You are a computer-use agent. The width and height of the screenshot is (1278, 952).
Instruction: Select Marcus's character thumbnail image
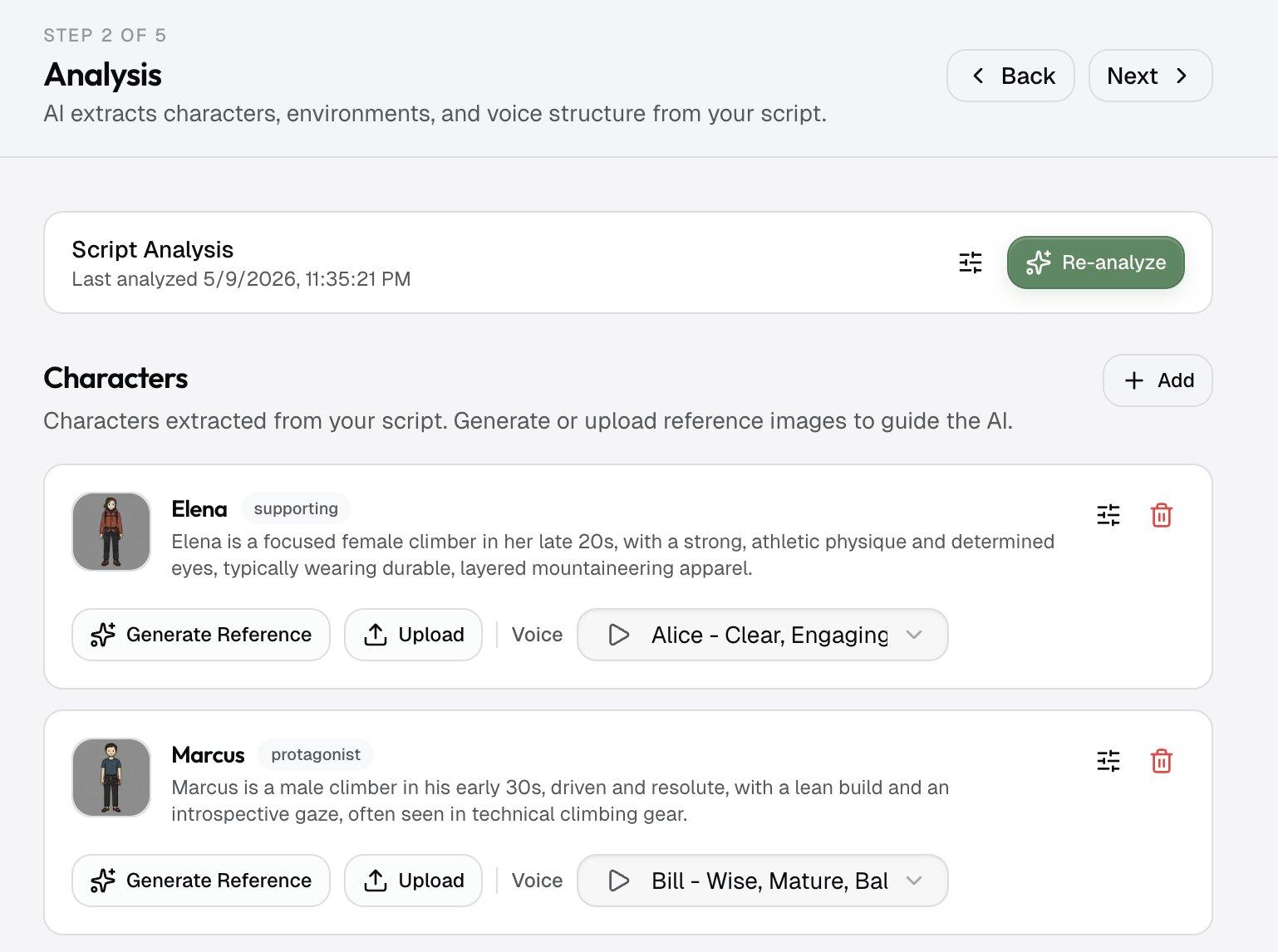point(111,778)
